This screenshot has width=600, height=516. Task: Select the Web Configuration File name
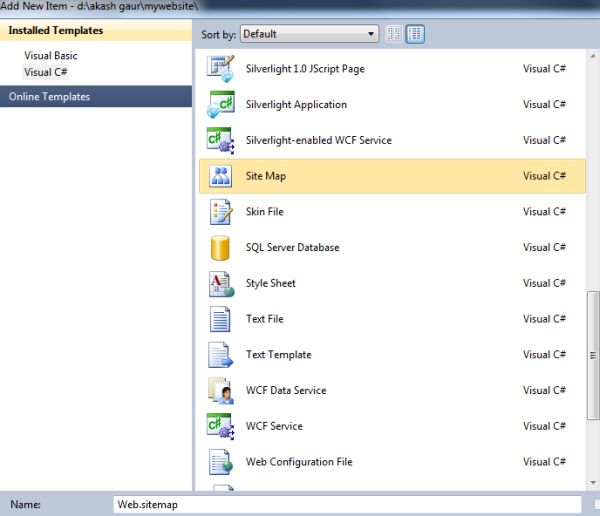(299, 462)
